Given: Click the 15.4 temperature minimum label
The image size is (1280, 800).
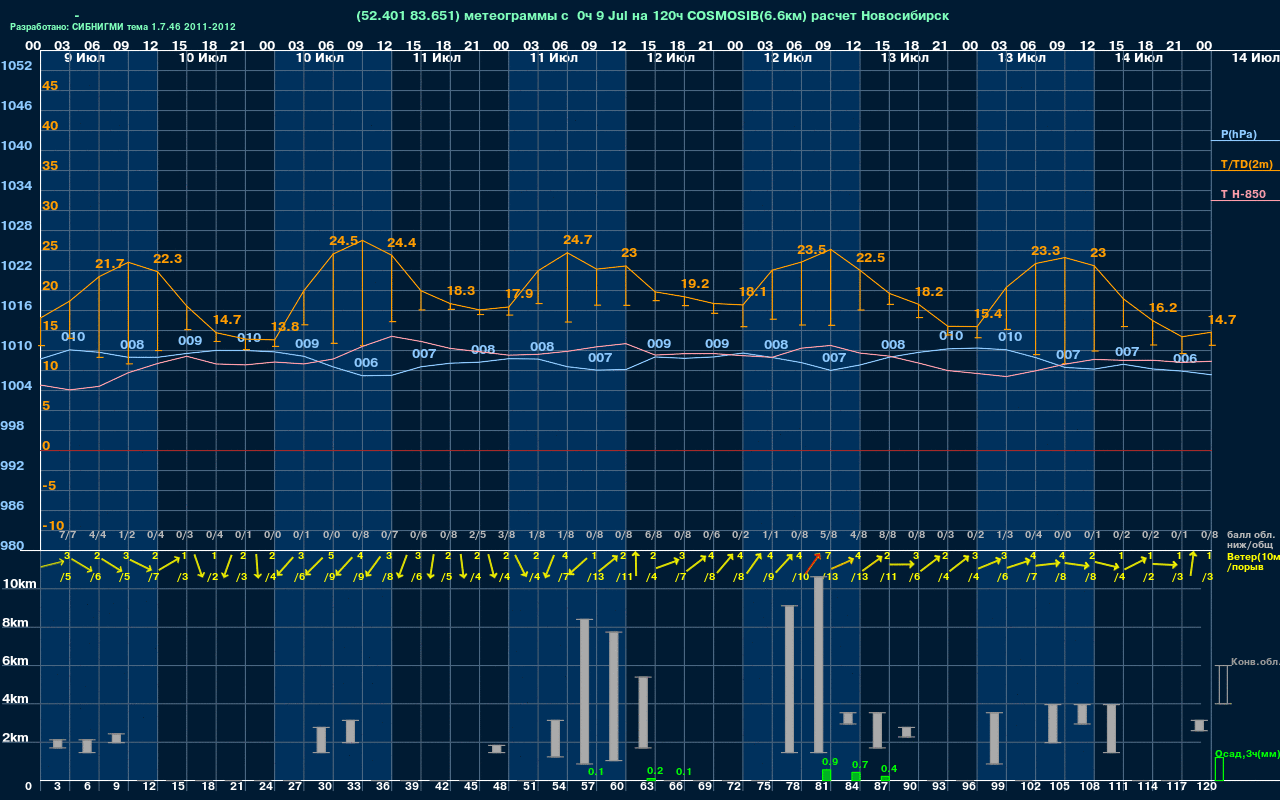Looking at the screenshot, I should point(988,314).
